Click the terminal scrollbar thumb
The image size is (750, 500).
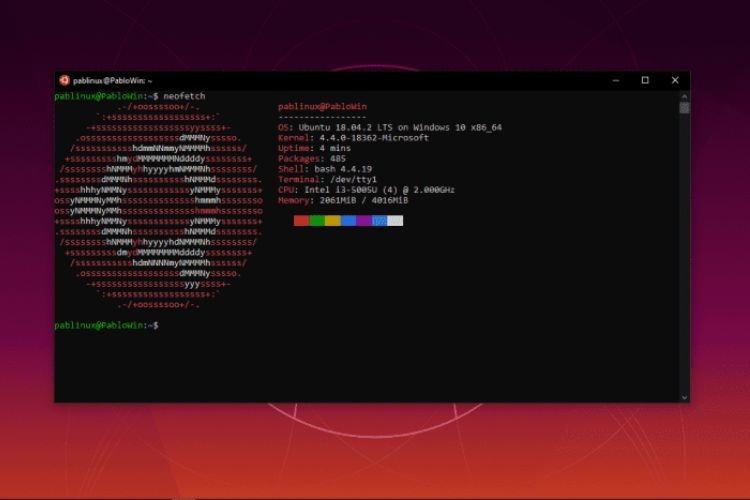click(x=684, y=108)
